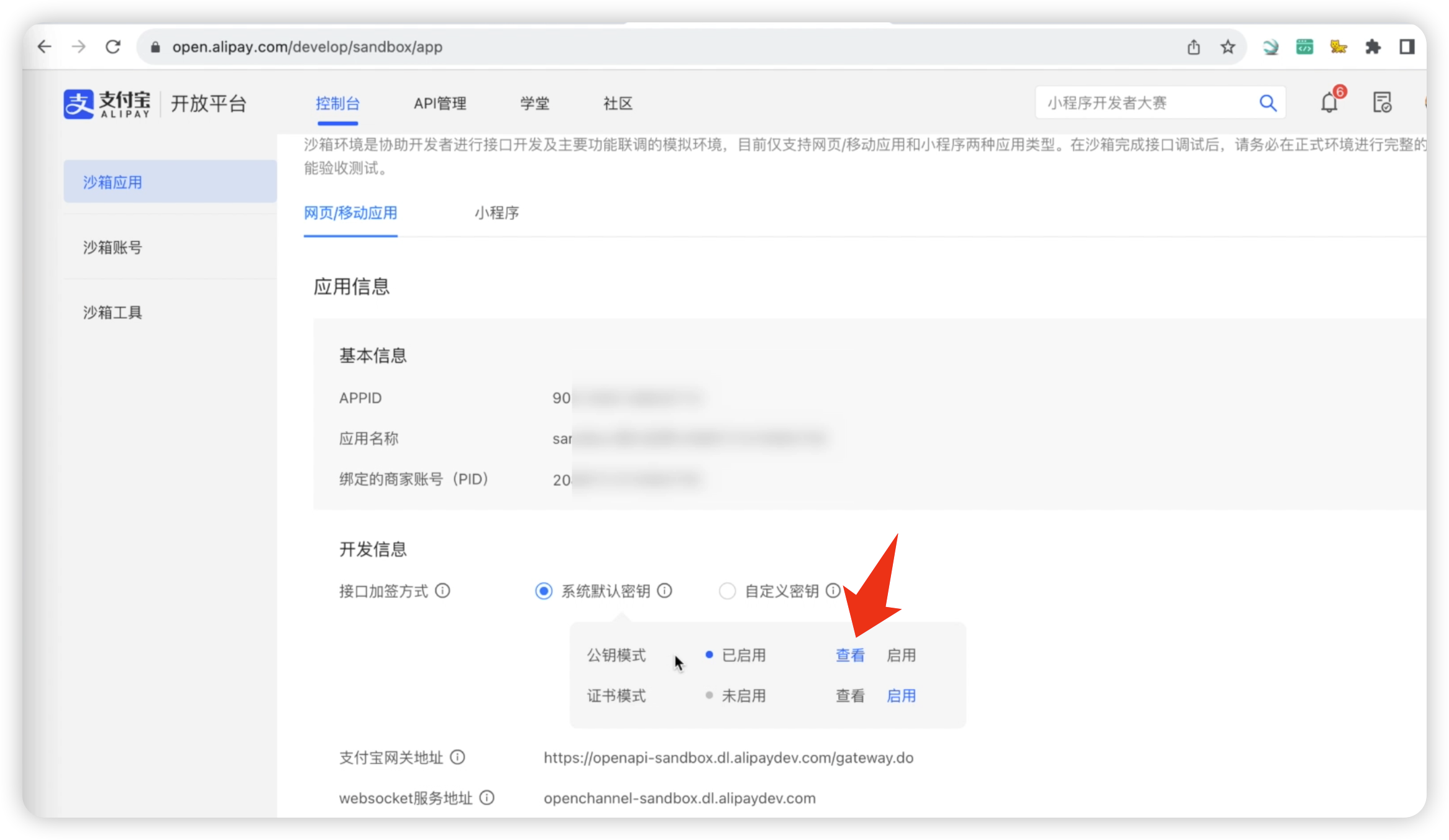Open the API管理 top menu
The height and width of the screenshot is (840, 1449).
pos(440,103)
